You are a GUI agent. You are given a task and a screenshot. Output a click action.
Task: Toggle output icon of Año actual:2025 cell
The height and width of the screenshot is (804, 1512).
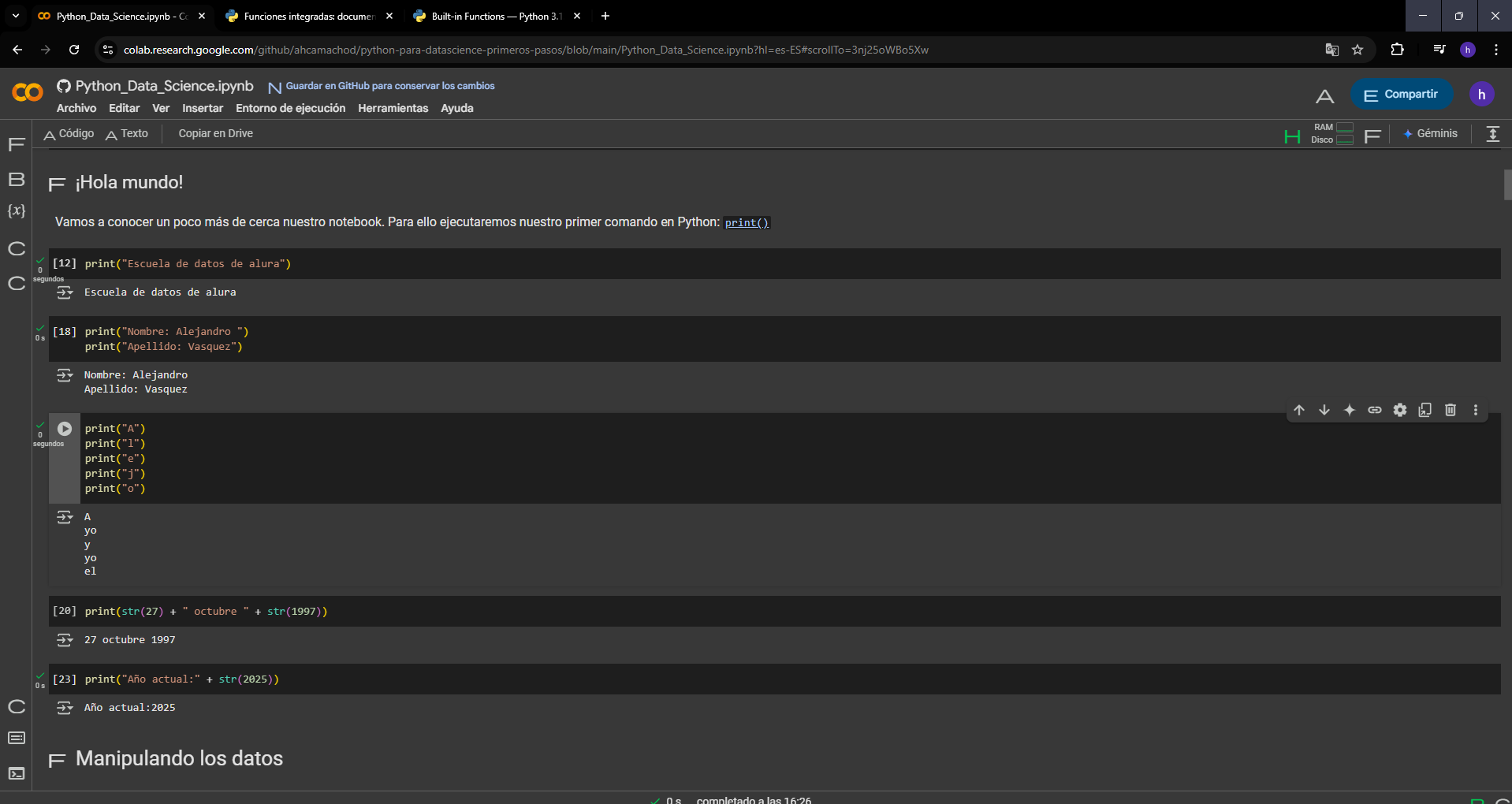(x=65, y=708)
